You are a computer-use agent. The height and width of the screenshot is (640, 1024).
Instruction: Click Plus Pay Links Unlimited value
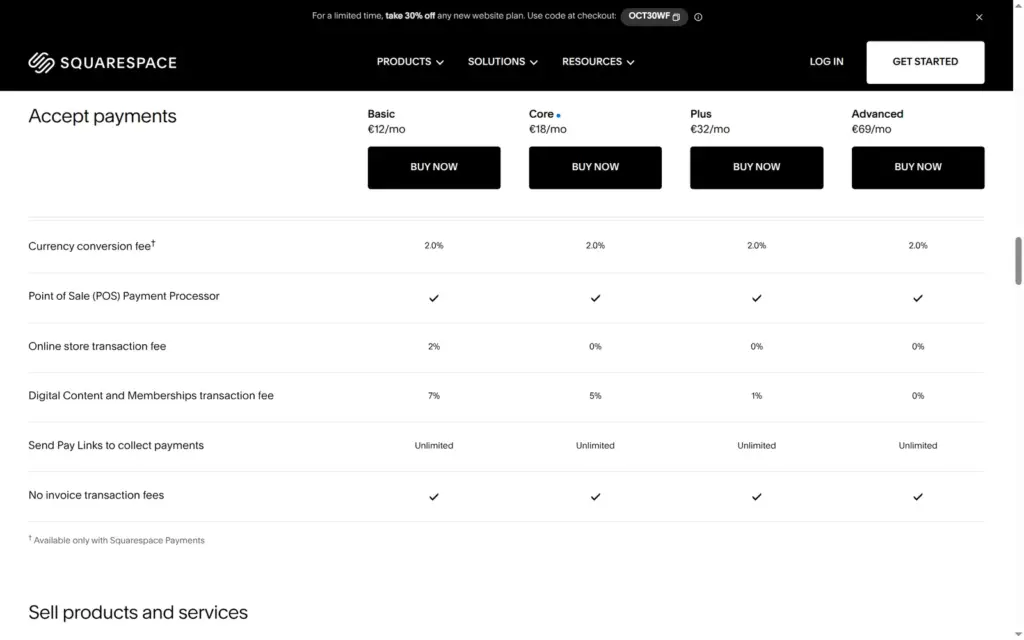coord(756,445)
